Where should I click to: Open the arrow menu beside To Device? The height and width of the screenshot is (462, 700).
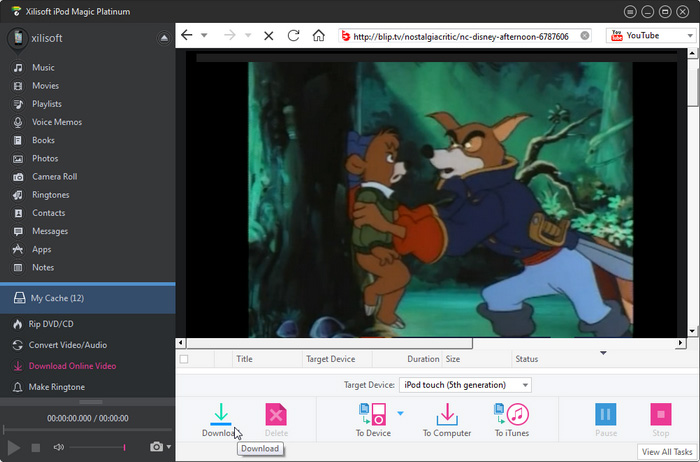pyautogui.click(x=400, y=412)
